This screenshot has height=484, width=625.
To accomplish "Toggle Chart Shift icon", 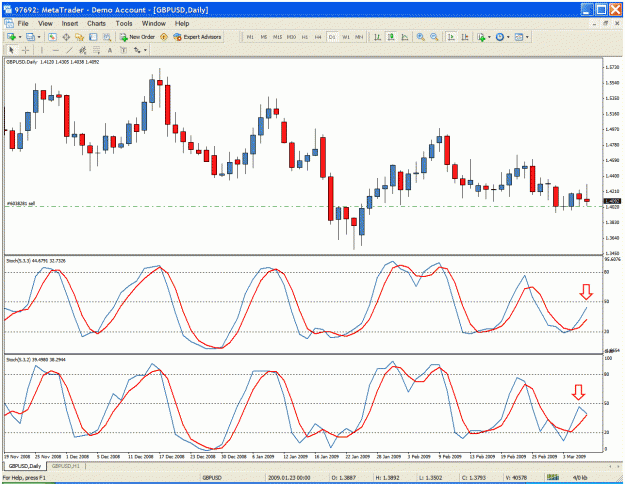I will [465, 37].
